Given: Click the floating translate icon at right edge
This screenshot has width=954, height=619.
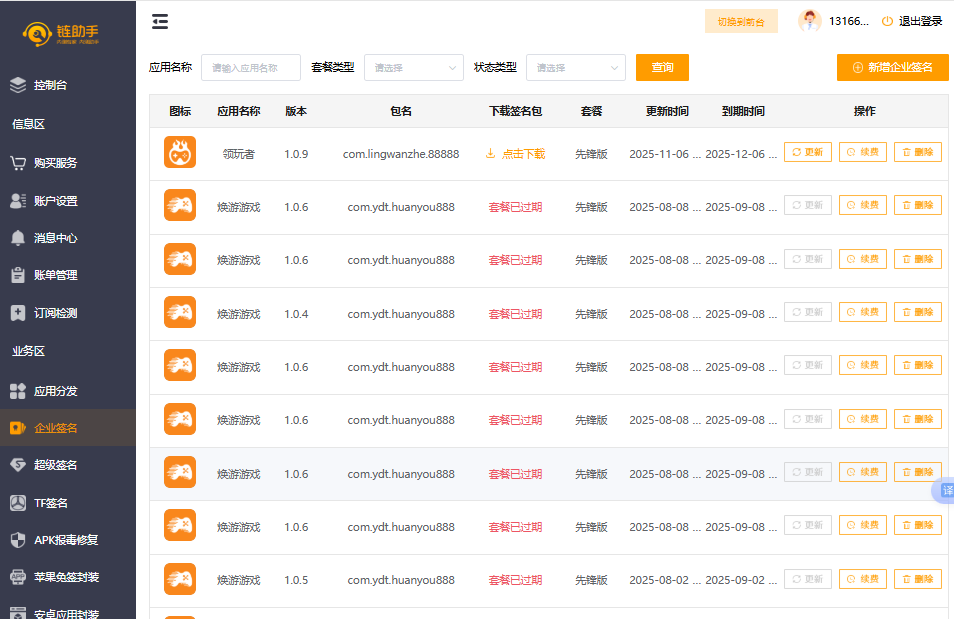Looking at the screenshot, I should pyautogui.click(x=945, y=491).
